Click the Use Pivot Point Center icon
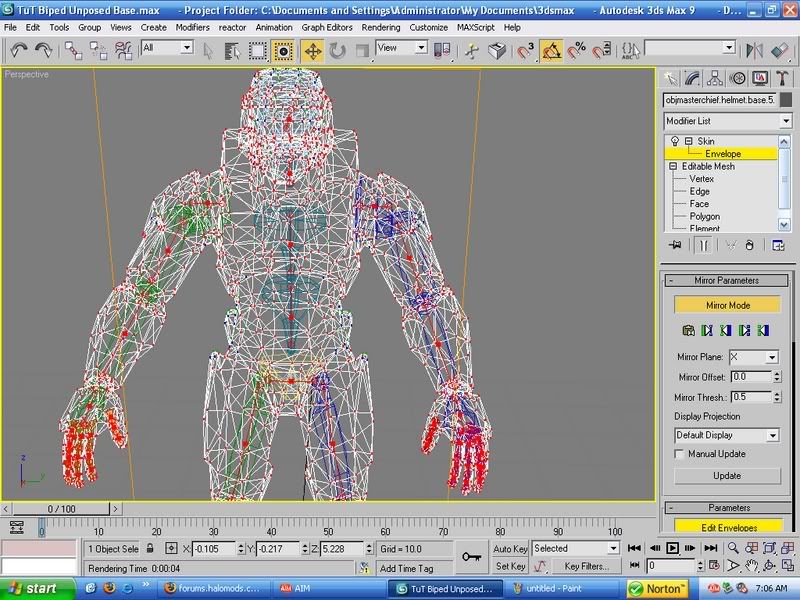 [442, 51]
